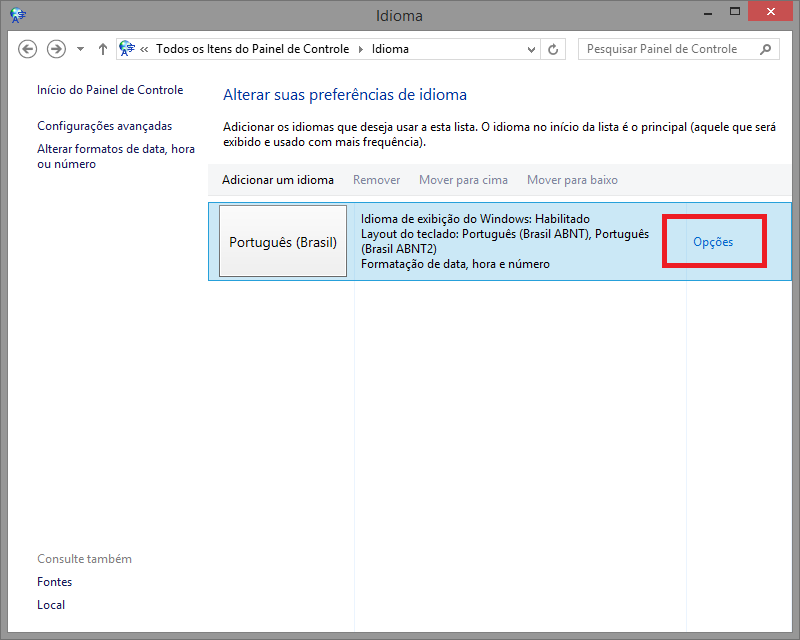Click the Back navigation arrow
The height and width of the screenshot is (640, 800).
[27, 48]
